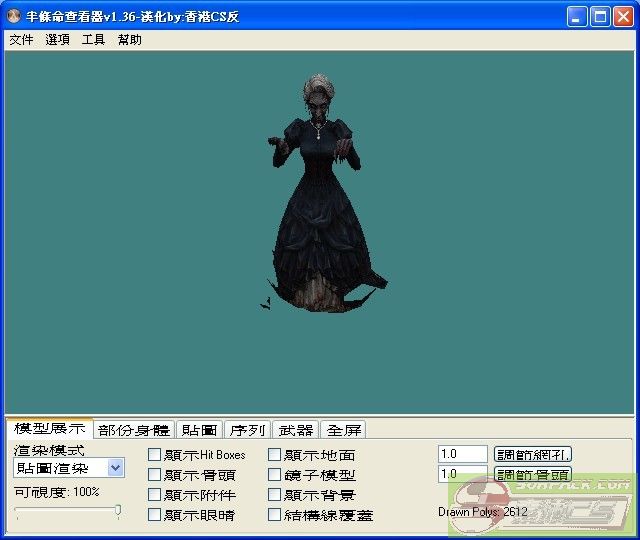The width and height of the screenshot is (640, 540).
Task: Expand the 渲染模式 dropdown
Action: point(116,468)
